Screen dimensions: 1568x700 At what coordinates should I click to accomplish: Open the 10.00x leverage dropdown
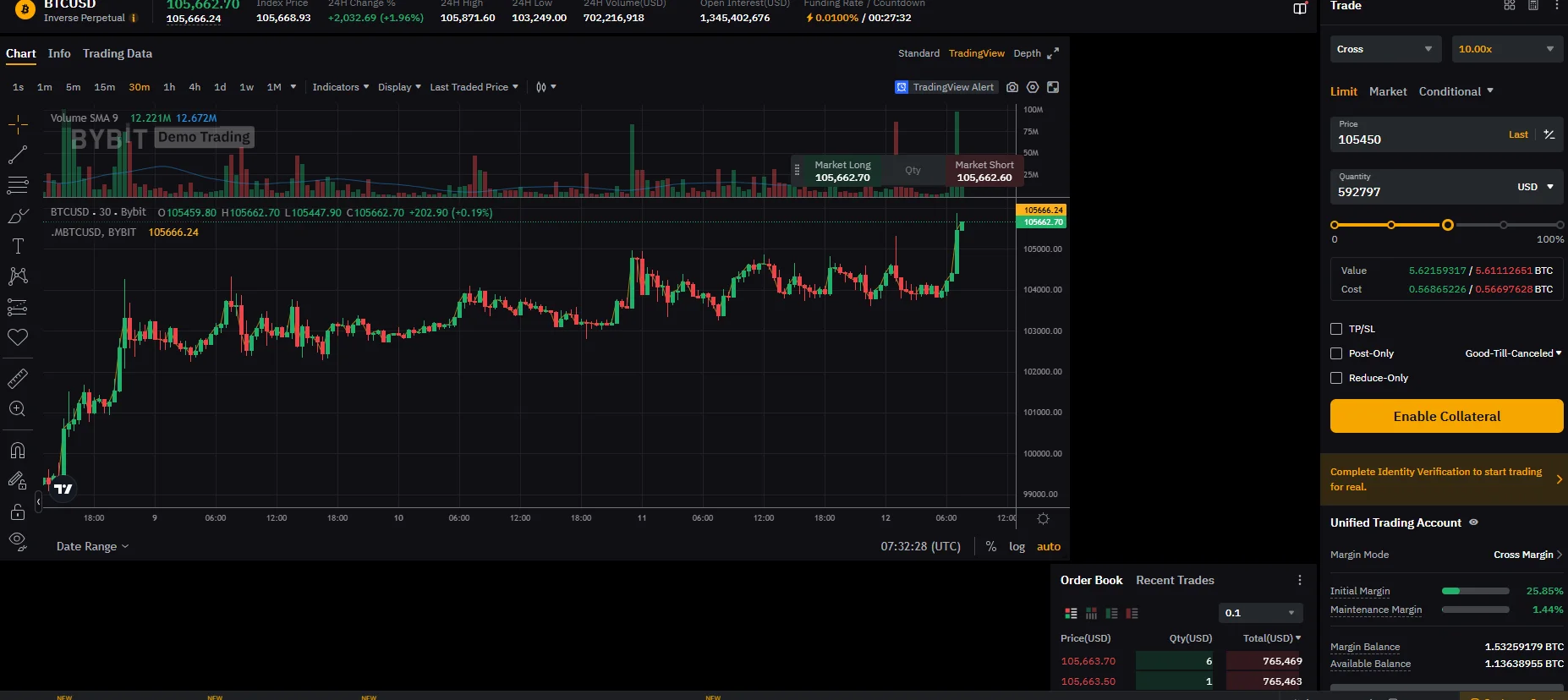click(1507, 49)
